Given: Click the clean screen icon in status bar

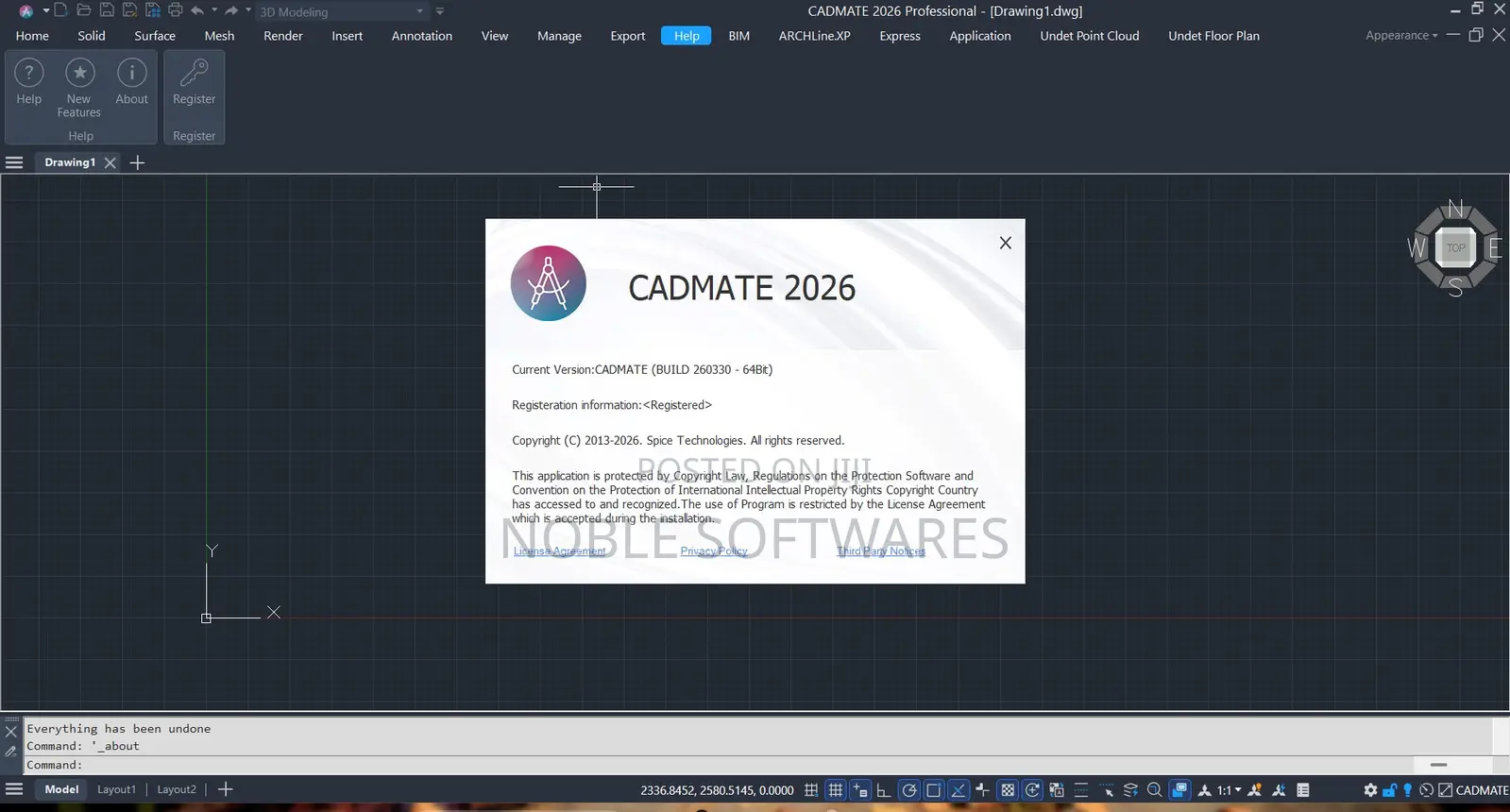Looking at the screenshot, I should pyautogui.click(x=1445, y=790).
